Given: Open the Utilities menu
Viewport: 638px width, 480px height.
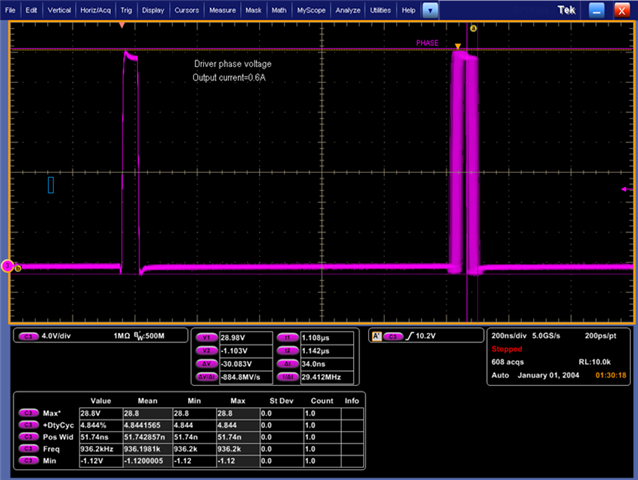Looking at the screenshot, I should pyautogui.click(x=380, y=10).
